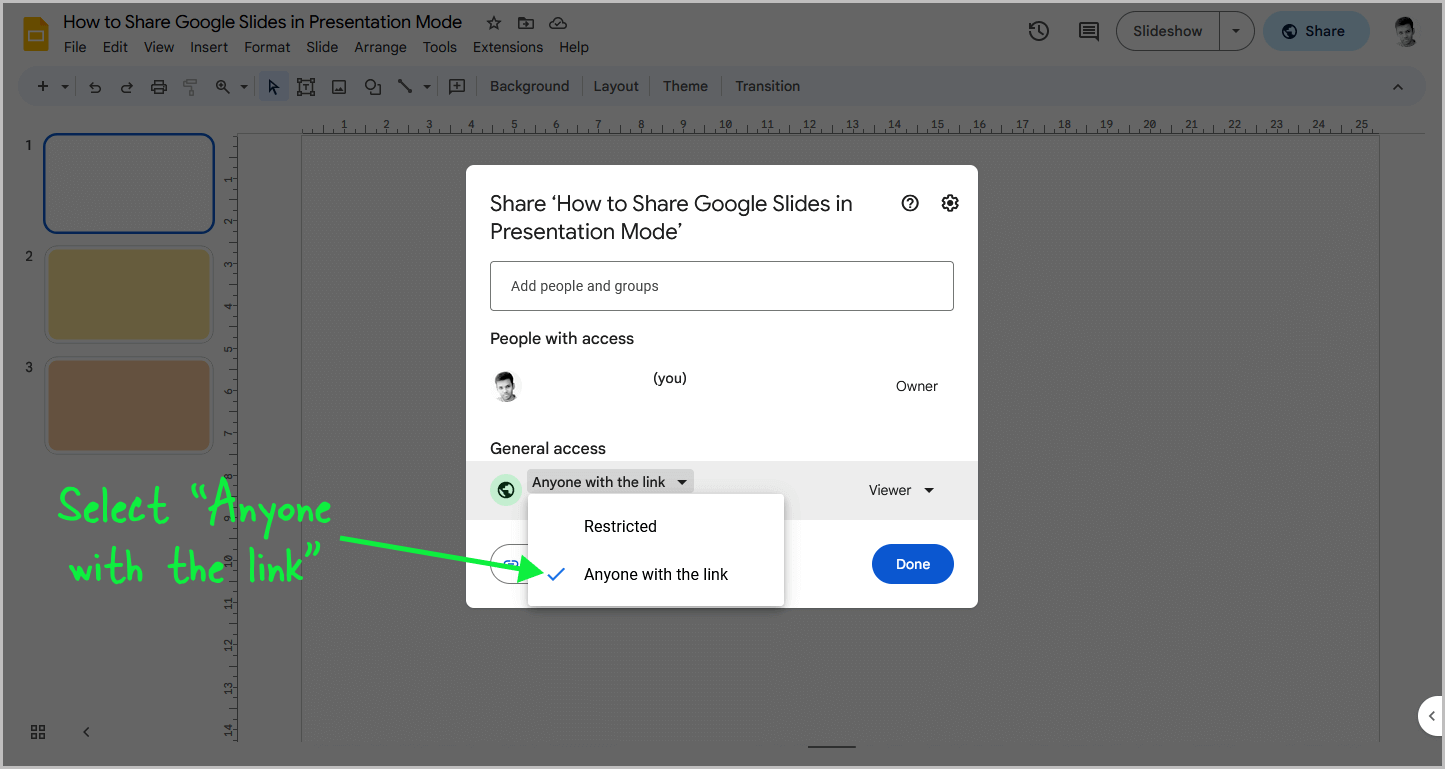Click the Paint format icon
The width and height of the screenshot is (1445, 769).
tap(190, 86)
